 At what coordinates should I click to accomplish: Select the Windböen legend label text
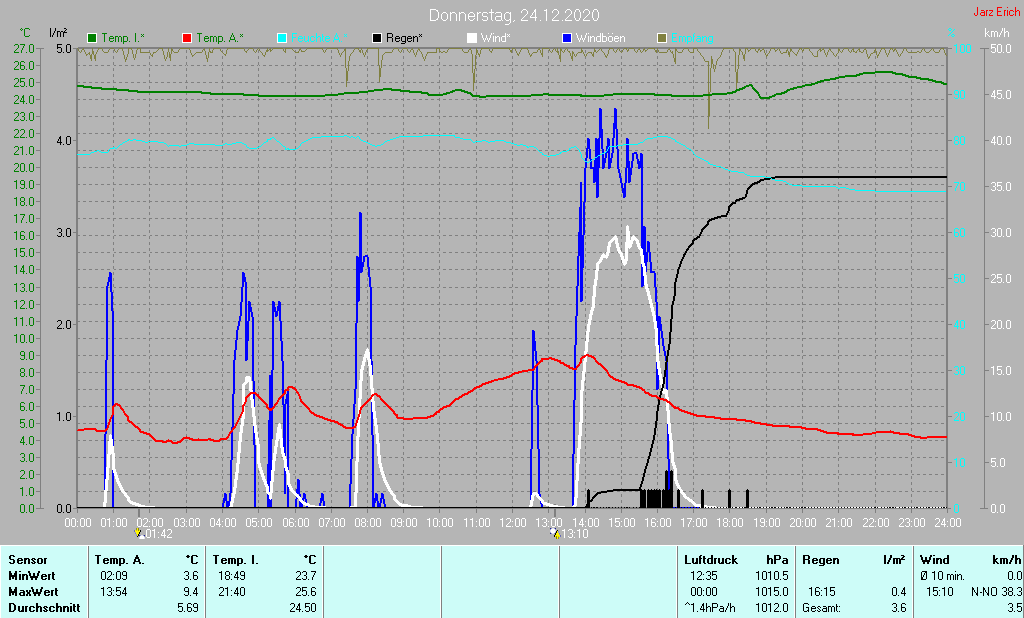(x=602, y=38)
